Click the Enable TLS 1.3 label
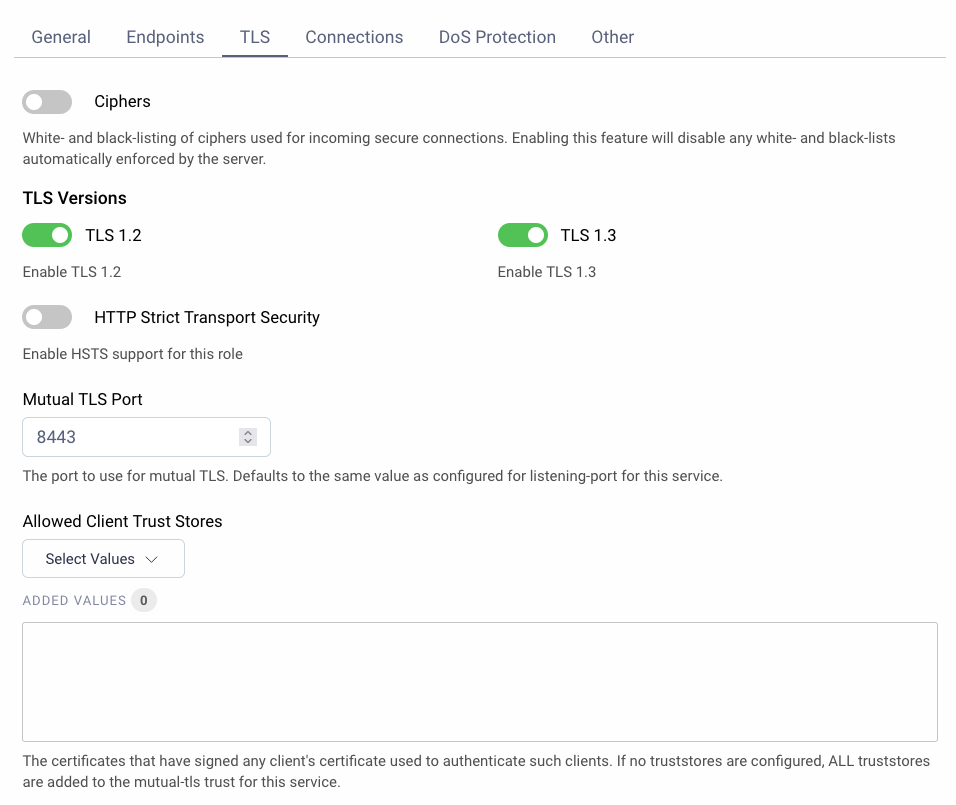This screenshot has height=805, width=956. (546, 271)
